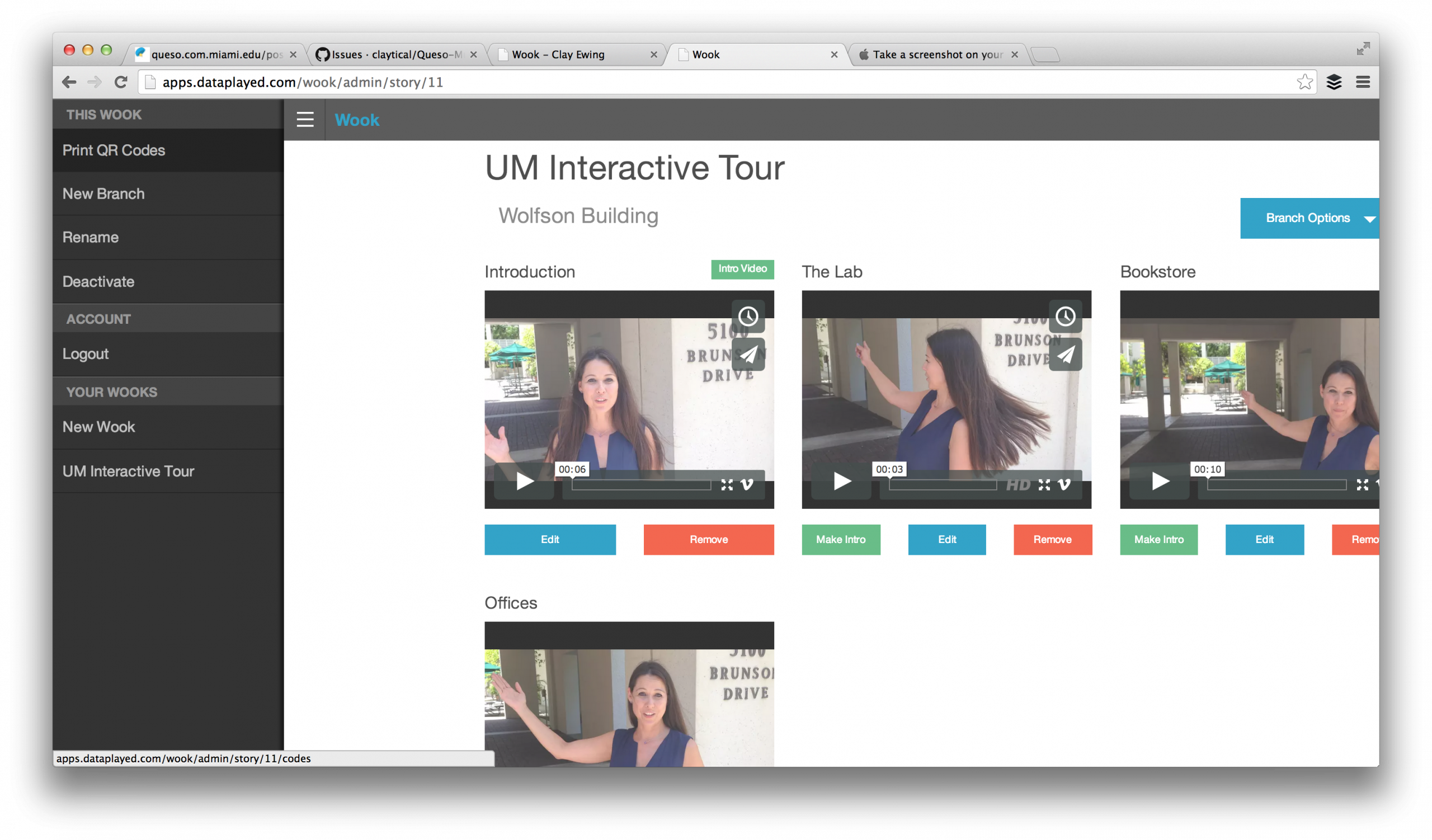Click the UM Interactive Tour heading
The height and width of the screenshot is (840, 1432).
pyautogui.click(x=634, y=168)
